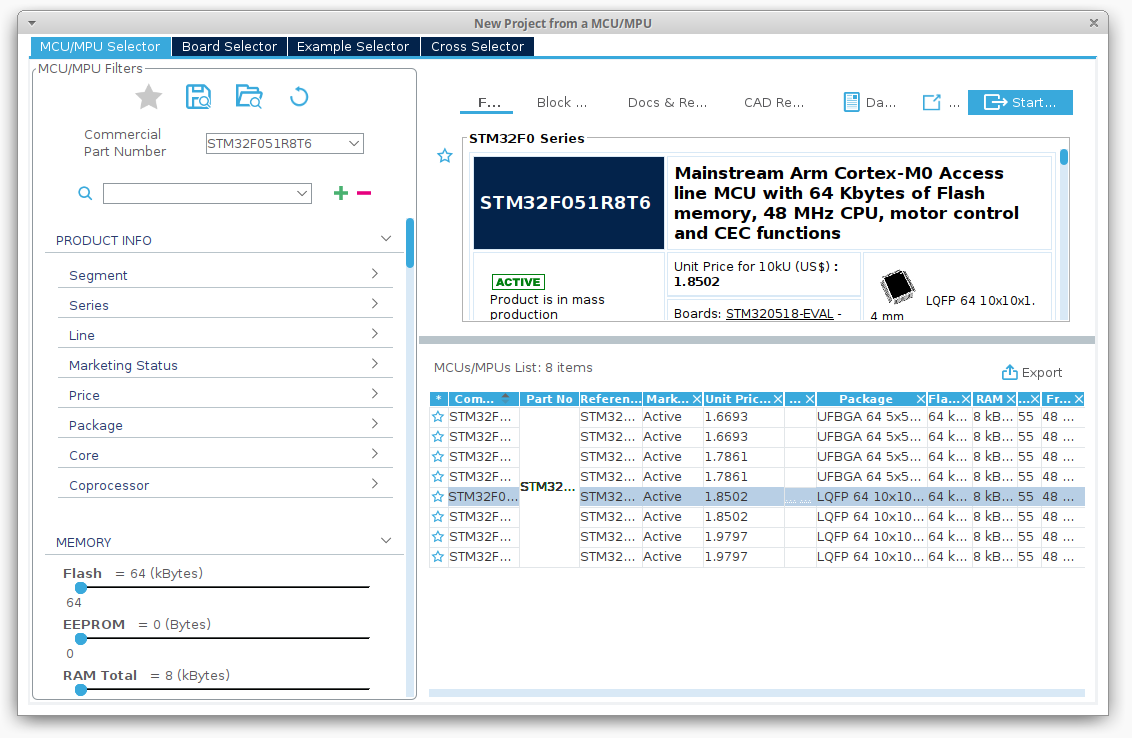
Task: Switch to the Cross Selector tab
Action: 477,46
